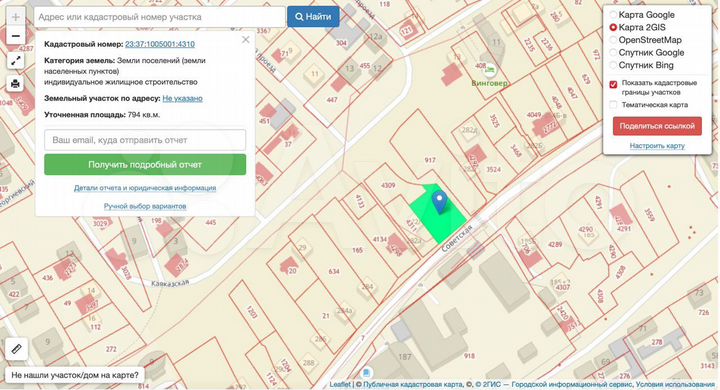Select parcel labeled 1203 on map
Viewport: 720px width, 390px height.
[252, 312]
